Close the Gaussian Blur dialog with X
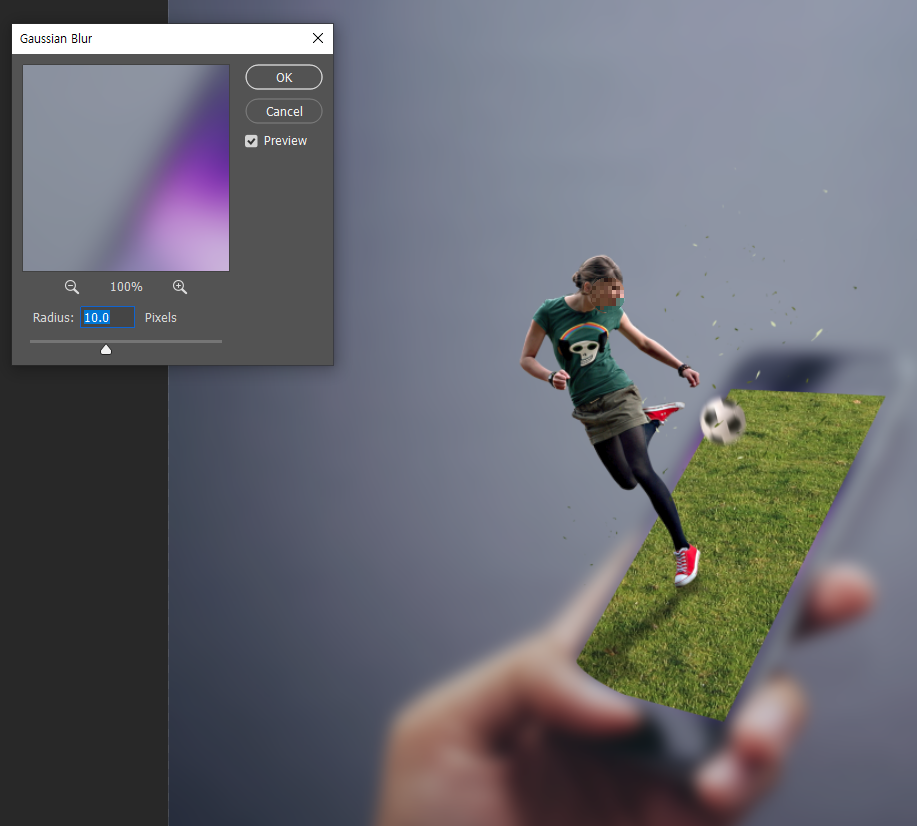The width and height of the screenshot is (917, 826). tap(318, 38)
